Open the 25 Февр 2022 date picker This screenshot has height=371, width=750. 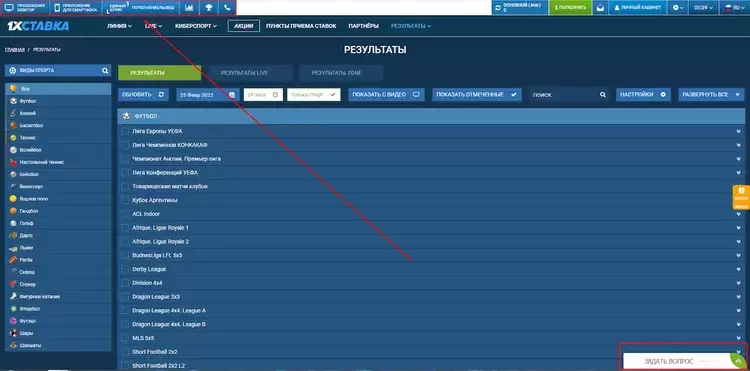(x=208, y=95)
